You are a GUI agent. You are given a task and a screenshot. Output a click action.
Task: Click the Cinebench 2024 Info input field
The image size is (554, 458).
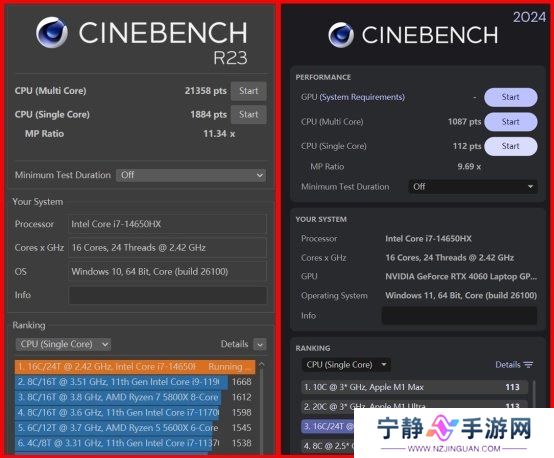[459, 316]
